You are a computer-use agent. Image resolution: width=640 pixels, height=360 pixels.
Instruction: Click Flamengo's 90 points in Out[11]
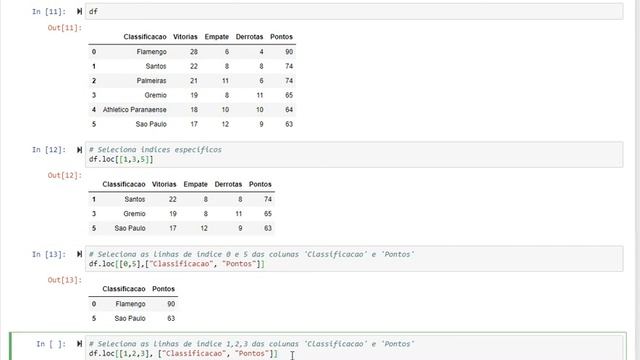tap(289, 52)
